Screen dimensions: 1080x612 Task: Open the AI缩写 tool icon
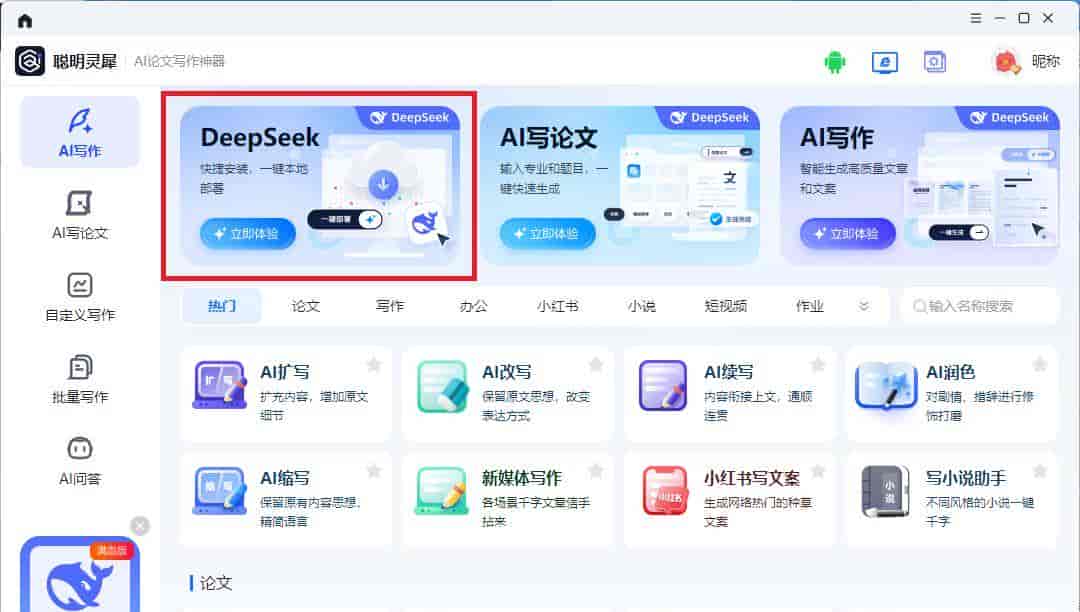[x=220, y=491]
